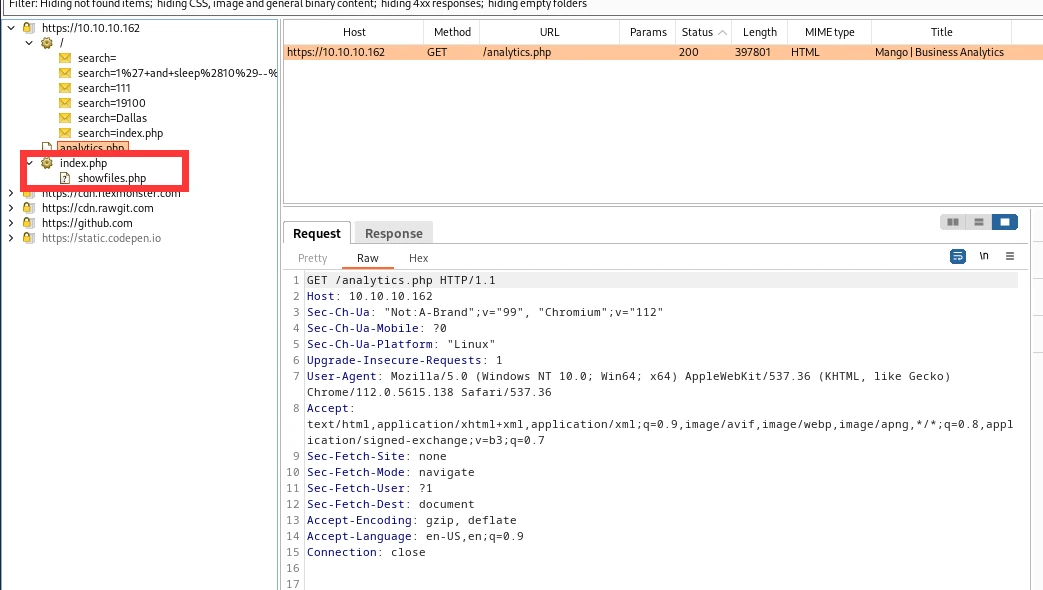Click envelope icon beside search=111
This screenshot has width=1043, height=590.
(x=65, y=88)
